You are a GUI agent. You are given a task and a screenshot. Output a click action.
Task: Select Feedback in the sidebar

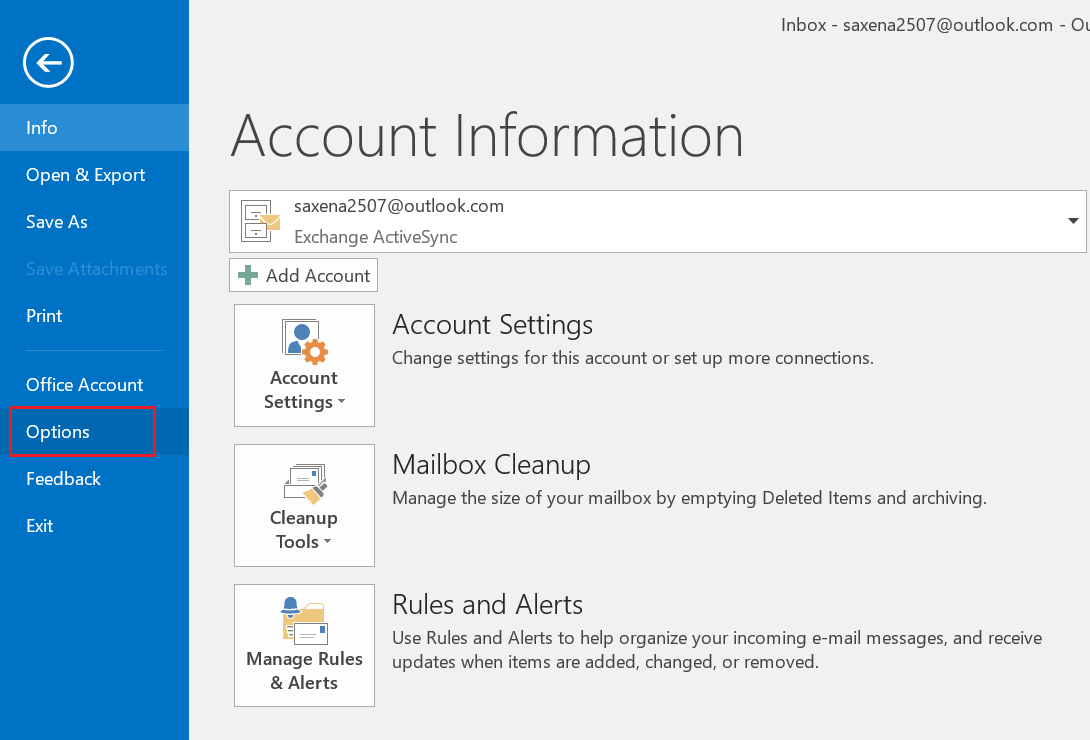pos(64,479)
